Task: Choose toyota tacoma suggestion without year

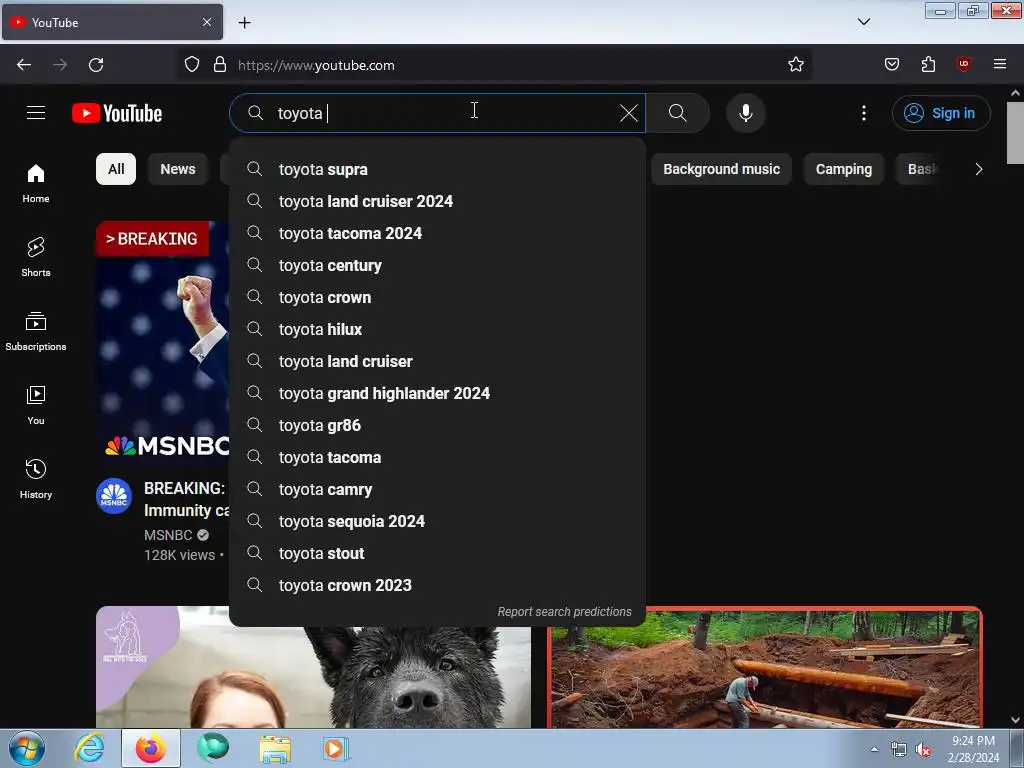Action: pos(438,457)
